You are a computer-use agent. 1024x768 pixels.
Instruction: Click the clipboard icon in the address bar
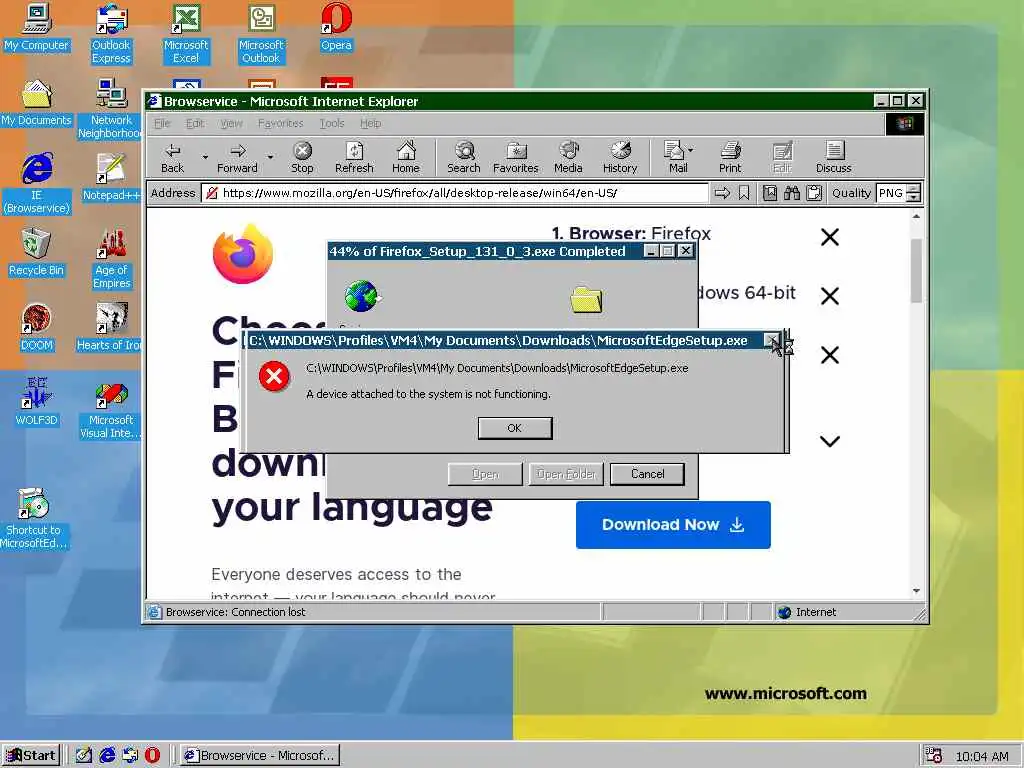814,193
